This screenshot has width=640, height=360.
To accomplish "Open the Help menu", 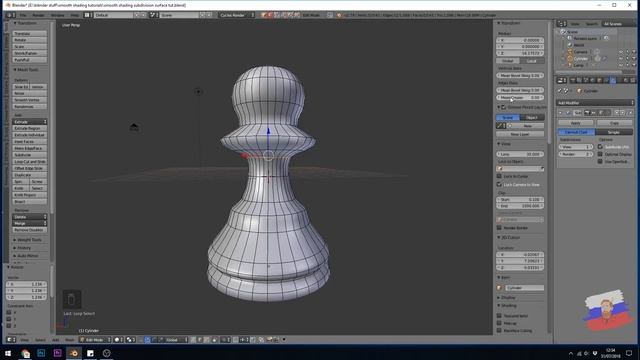I will point(75,15).
